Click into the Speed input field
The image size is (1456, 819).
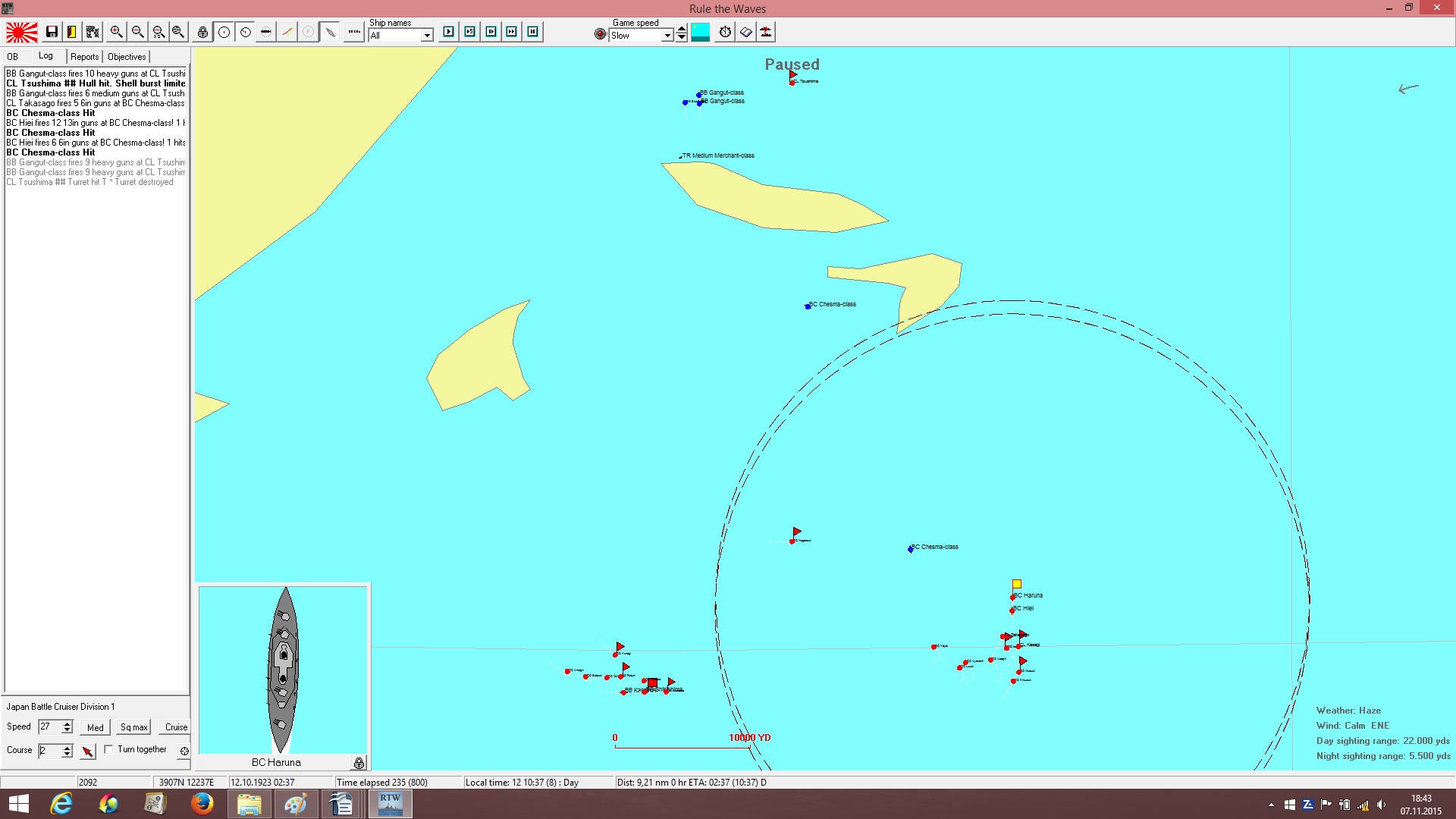tap(50, 726)
